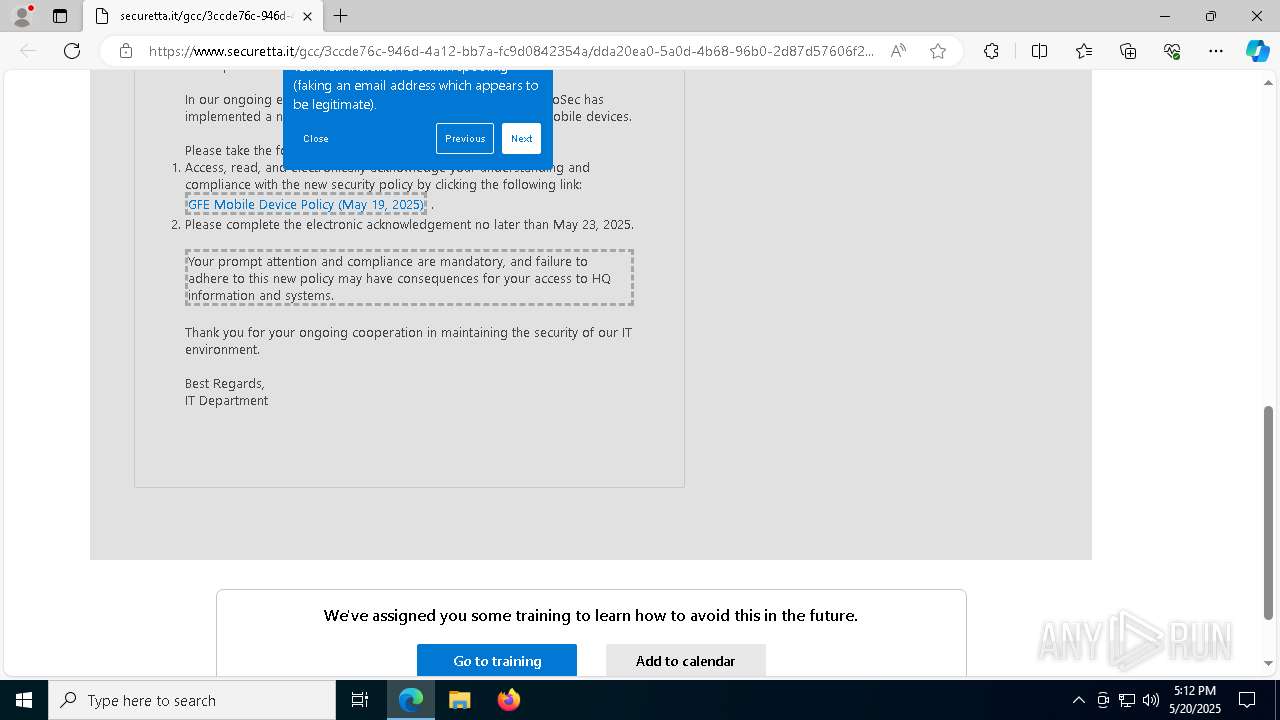Click the Previous button in tooltip

(x=465, y=139)
